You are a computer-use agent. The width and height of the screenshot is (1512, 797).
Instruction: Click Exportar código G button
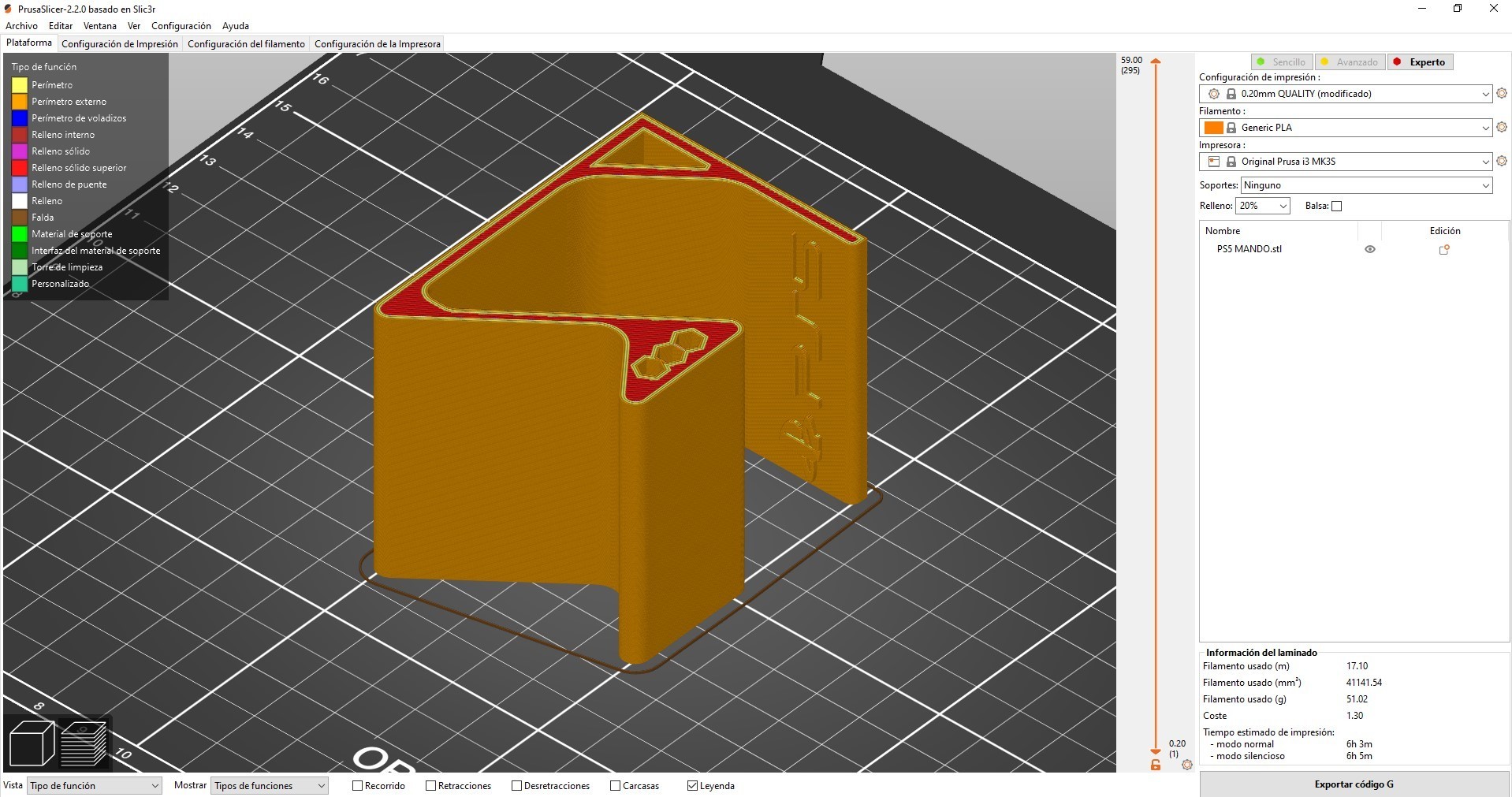[x=1354, y=784]
